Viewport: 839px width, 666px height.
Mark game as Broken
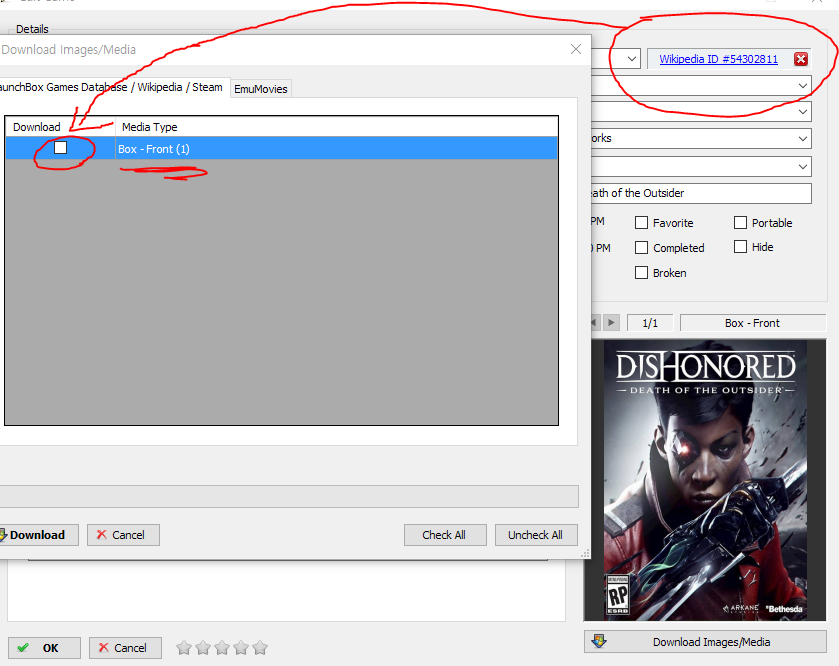[x=641, y=272]
